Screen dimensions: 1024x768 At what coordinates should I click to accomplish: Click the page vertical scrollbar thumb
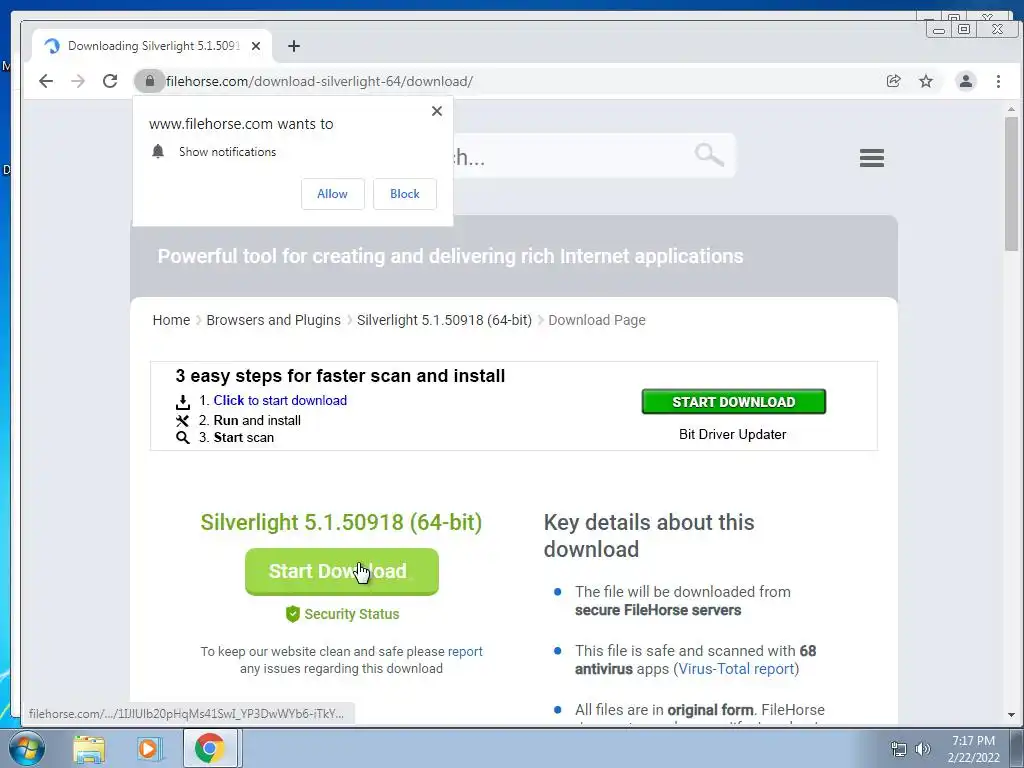[1011, 184]
